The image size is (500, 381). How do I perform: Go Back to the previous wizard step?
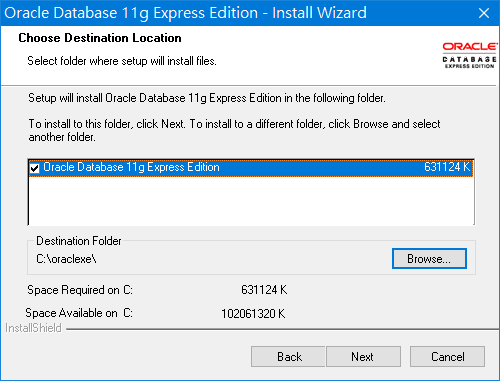(x=288, y=357)
